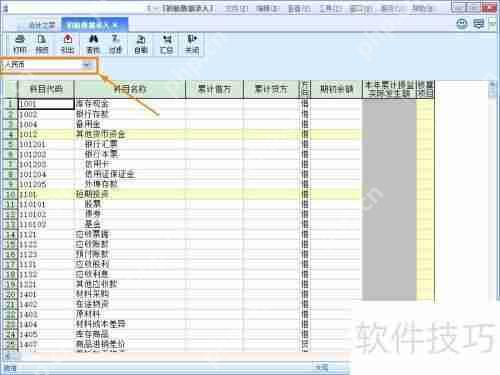
Task: Open the currency dropdown showing 人民币
Action: [x=88, y=64]
